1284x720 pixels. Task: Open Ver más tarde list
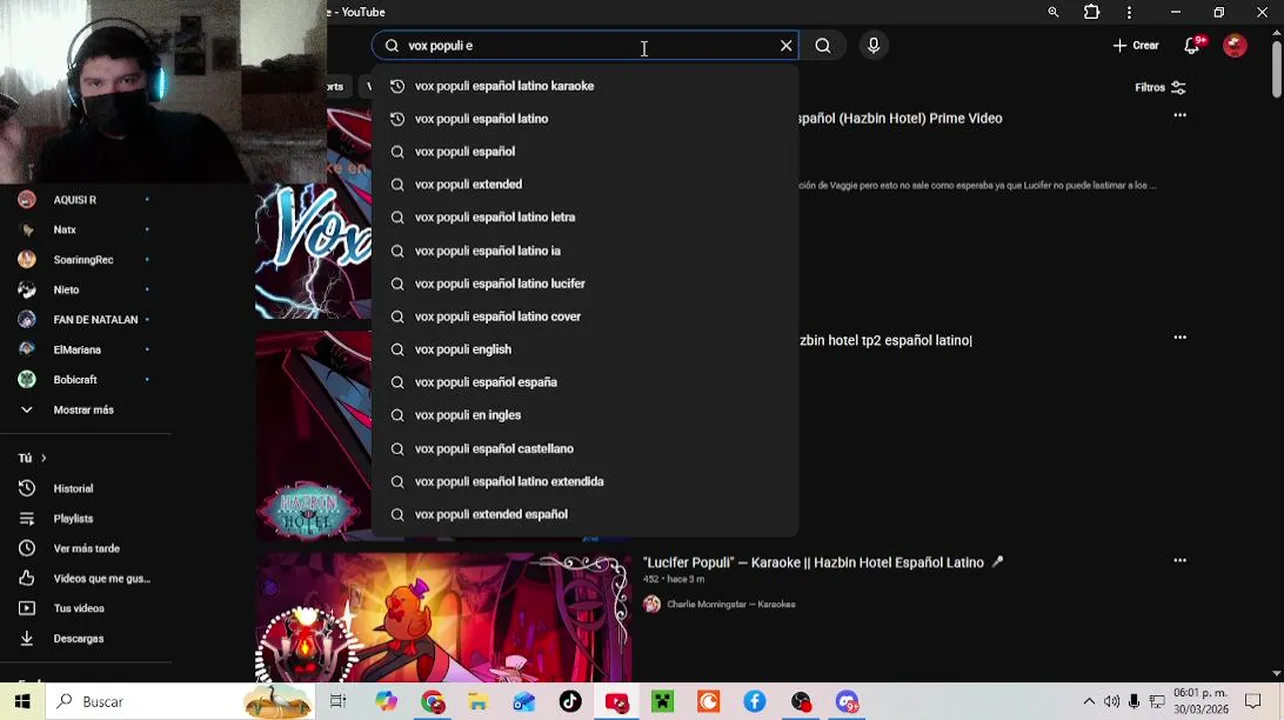[85, 549]
